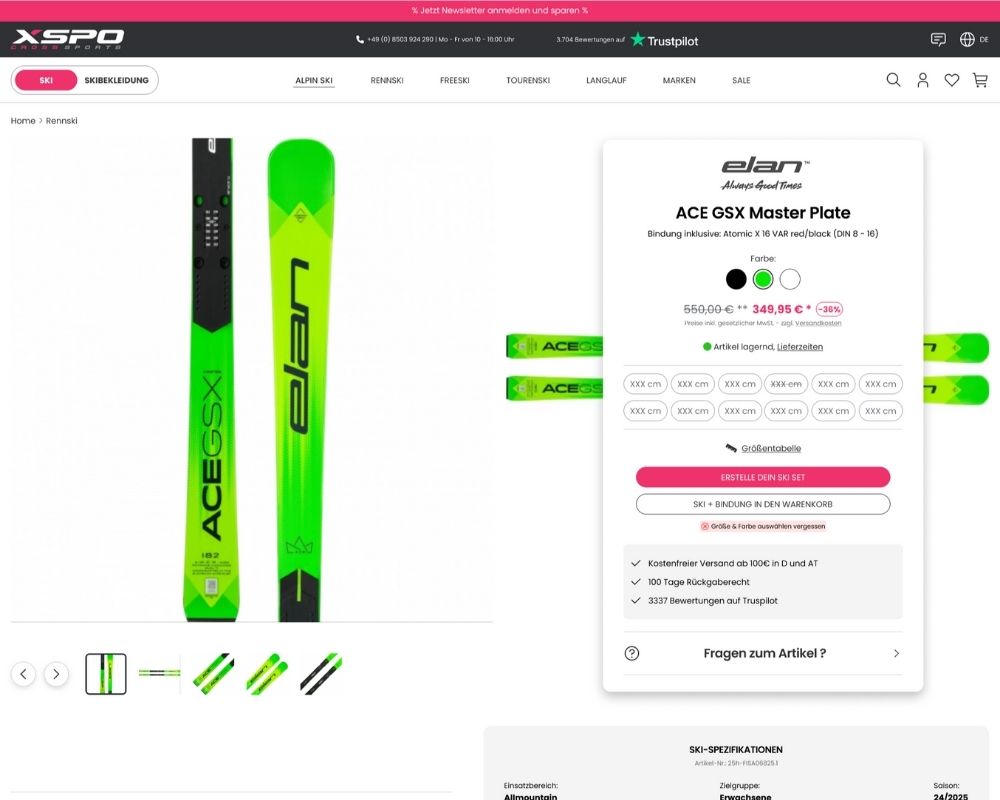Click the globe language icon
The width and height of the screenshot is (1000, 800).
point(967,40)
